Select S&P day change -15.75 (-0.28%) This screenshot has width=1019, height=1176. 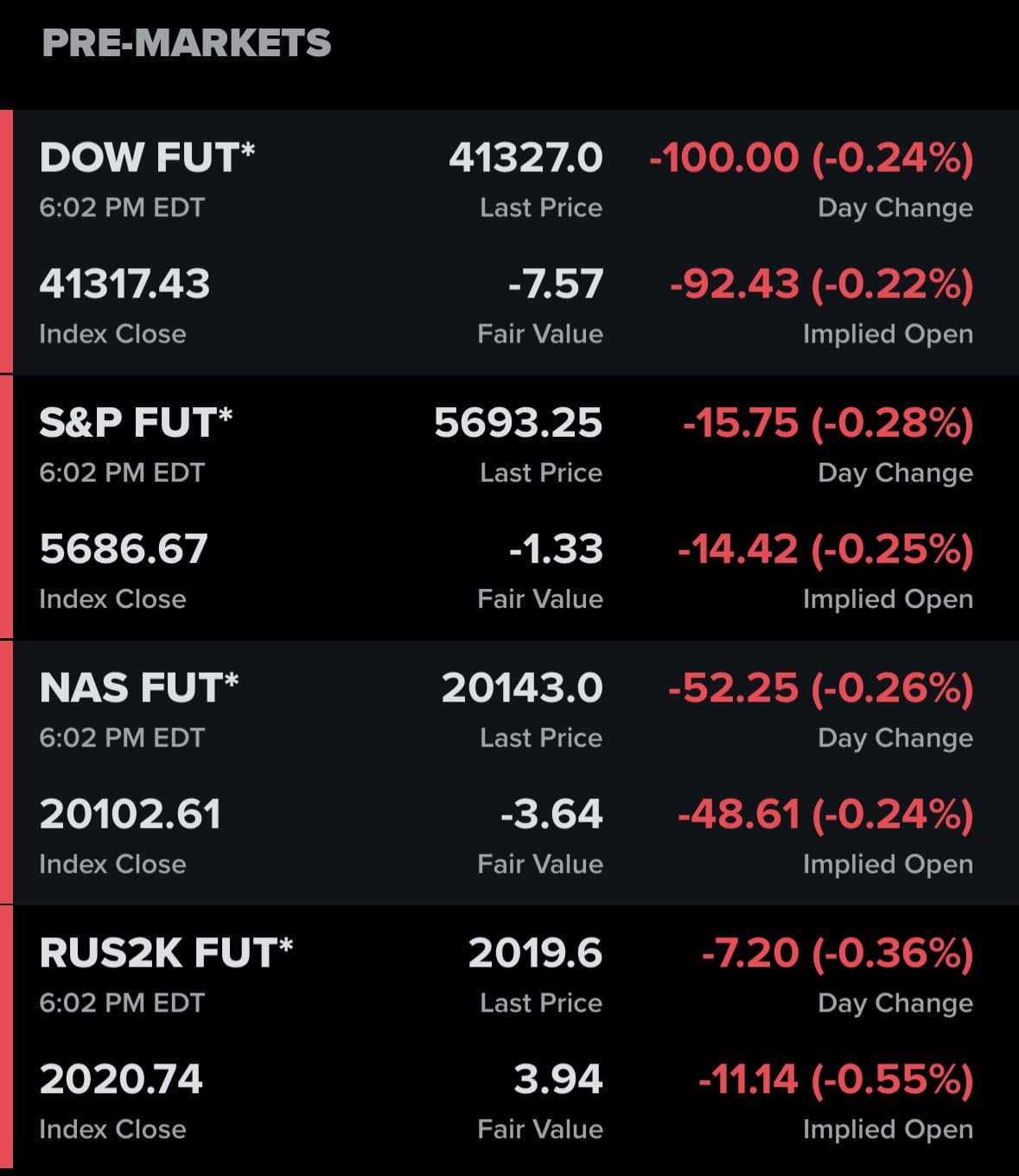827,423
